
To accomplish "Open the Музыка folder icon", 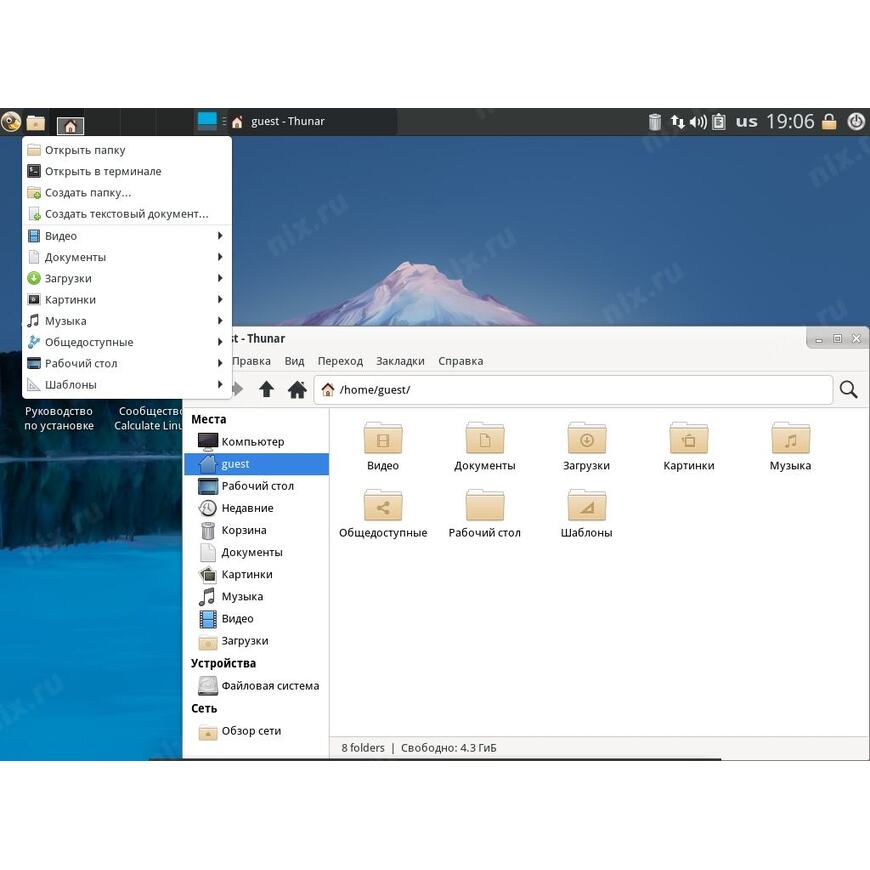I will 790,440.
